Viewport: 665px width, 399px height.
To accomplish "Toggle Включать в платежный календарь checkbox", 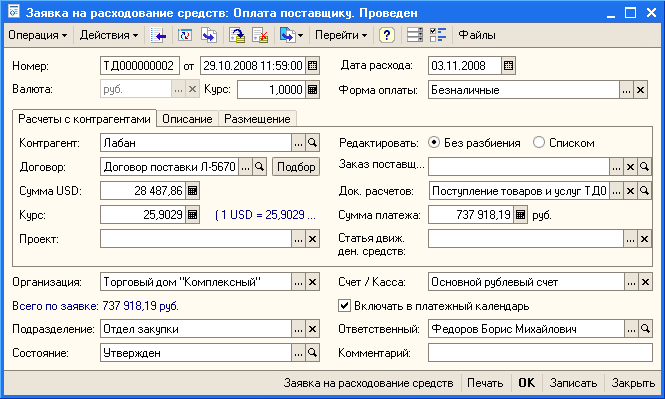I will (344, 306).
